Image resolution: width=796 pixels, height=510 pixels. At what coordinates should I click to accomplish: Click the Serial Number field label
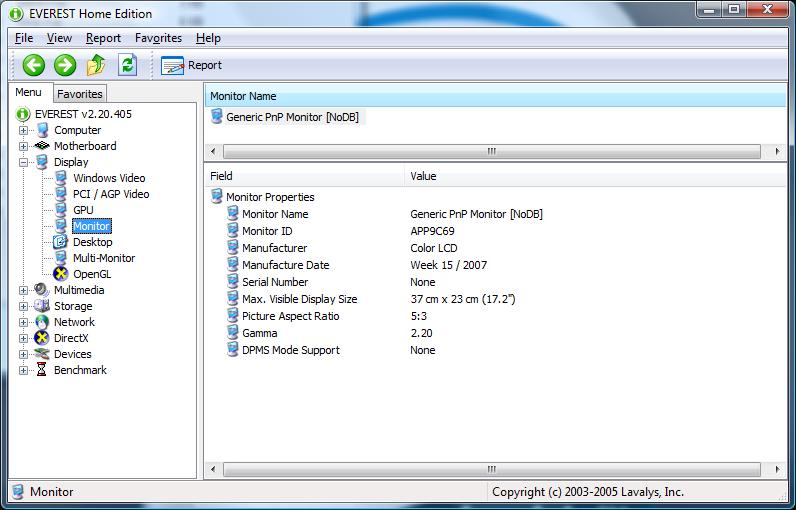pyautogui.click(x=275, y=282)
